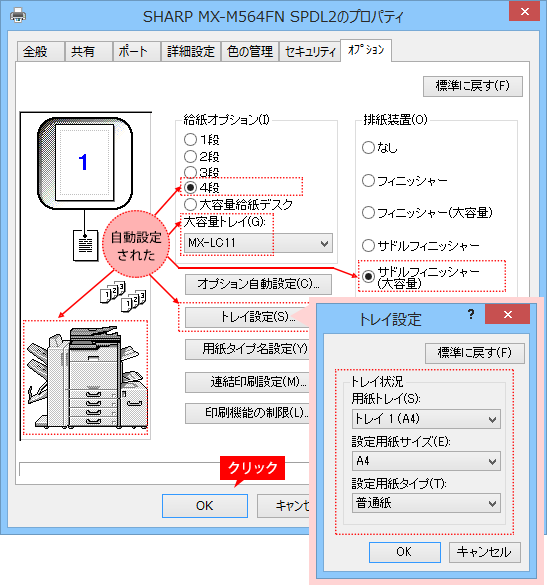Screen dimensions: 547x585
Task: Click OK in the properties window
Action: [x=205, y=506]
